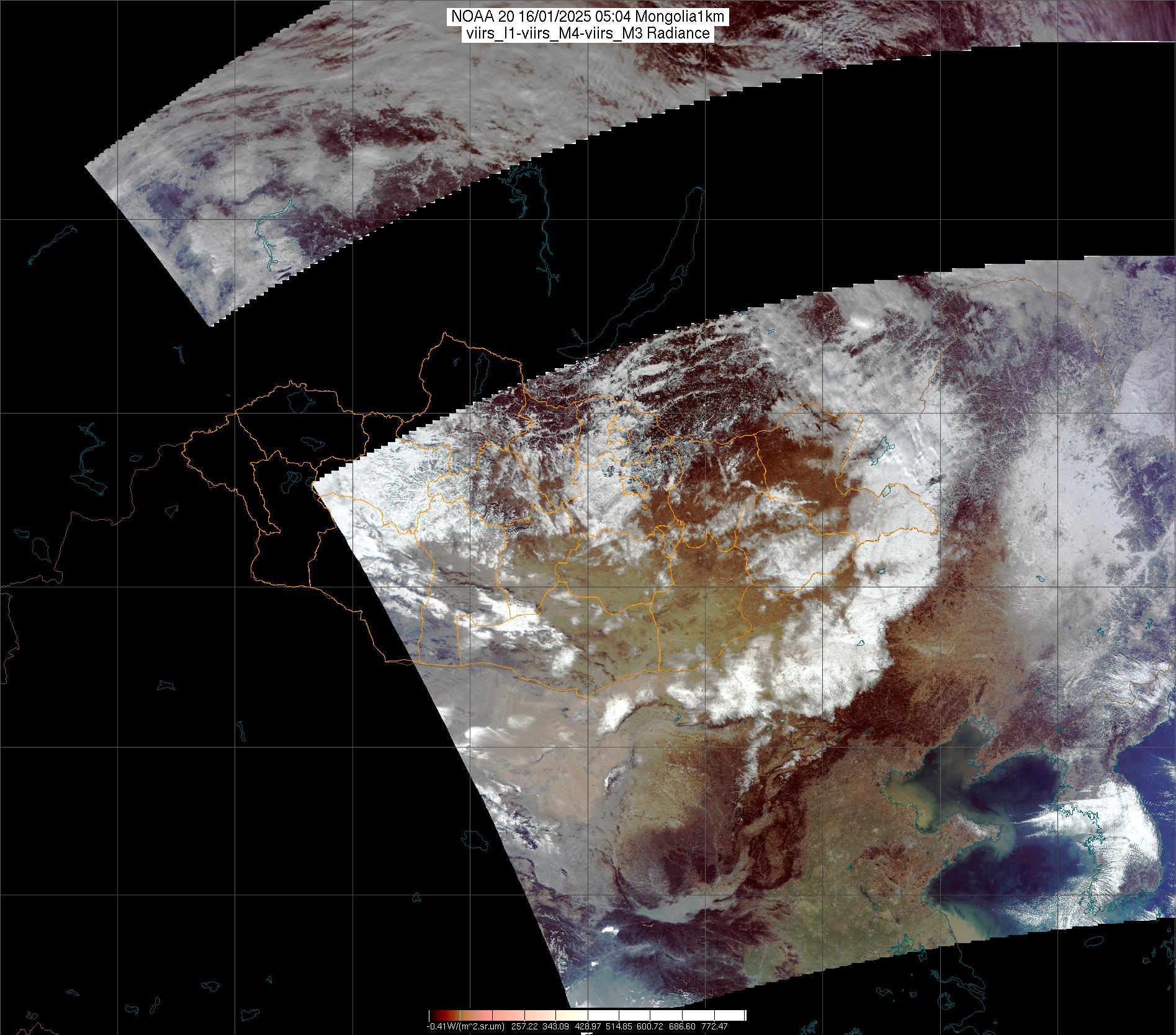Click the '600.72' colorbar value
This screenshot has height=1035, width=1176.
tap(650, 1026)
